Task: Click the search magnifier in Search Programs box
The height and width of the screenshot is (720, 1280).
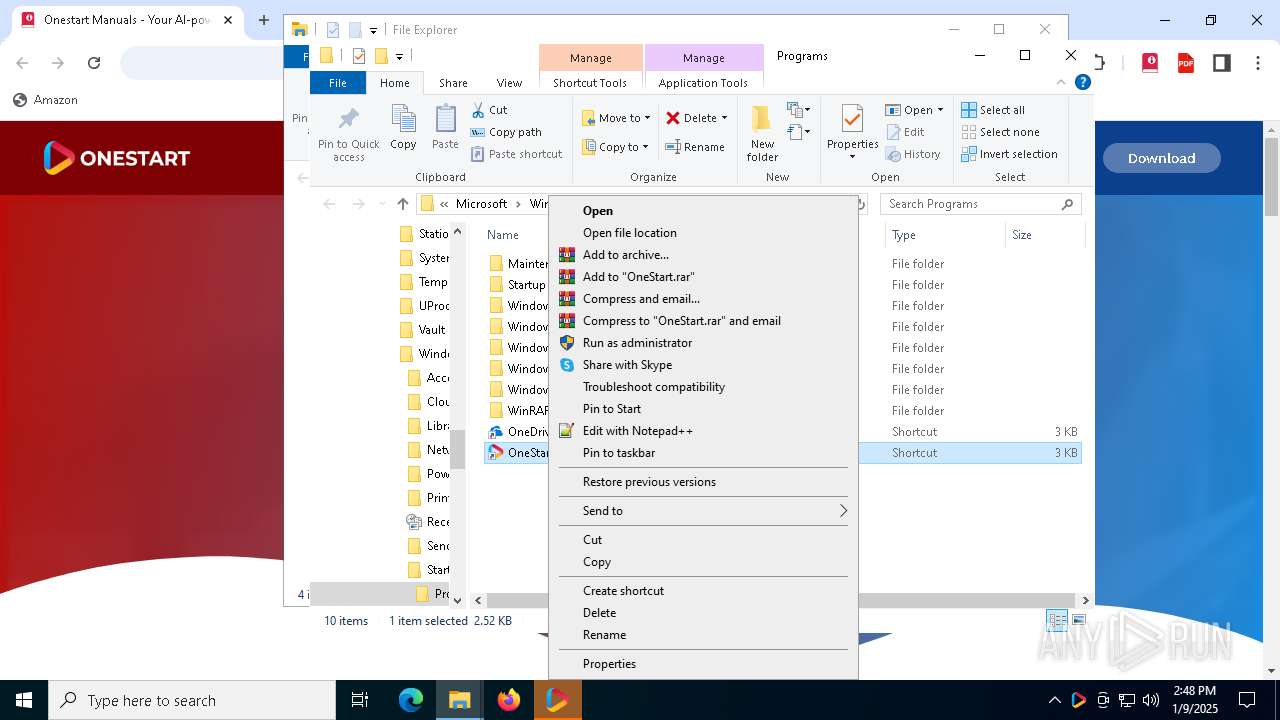Action: (x=1067, y=204)
